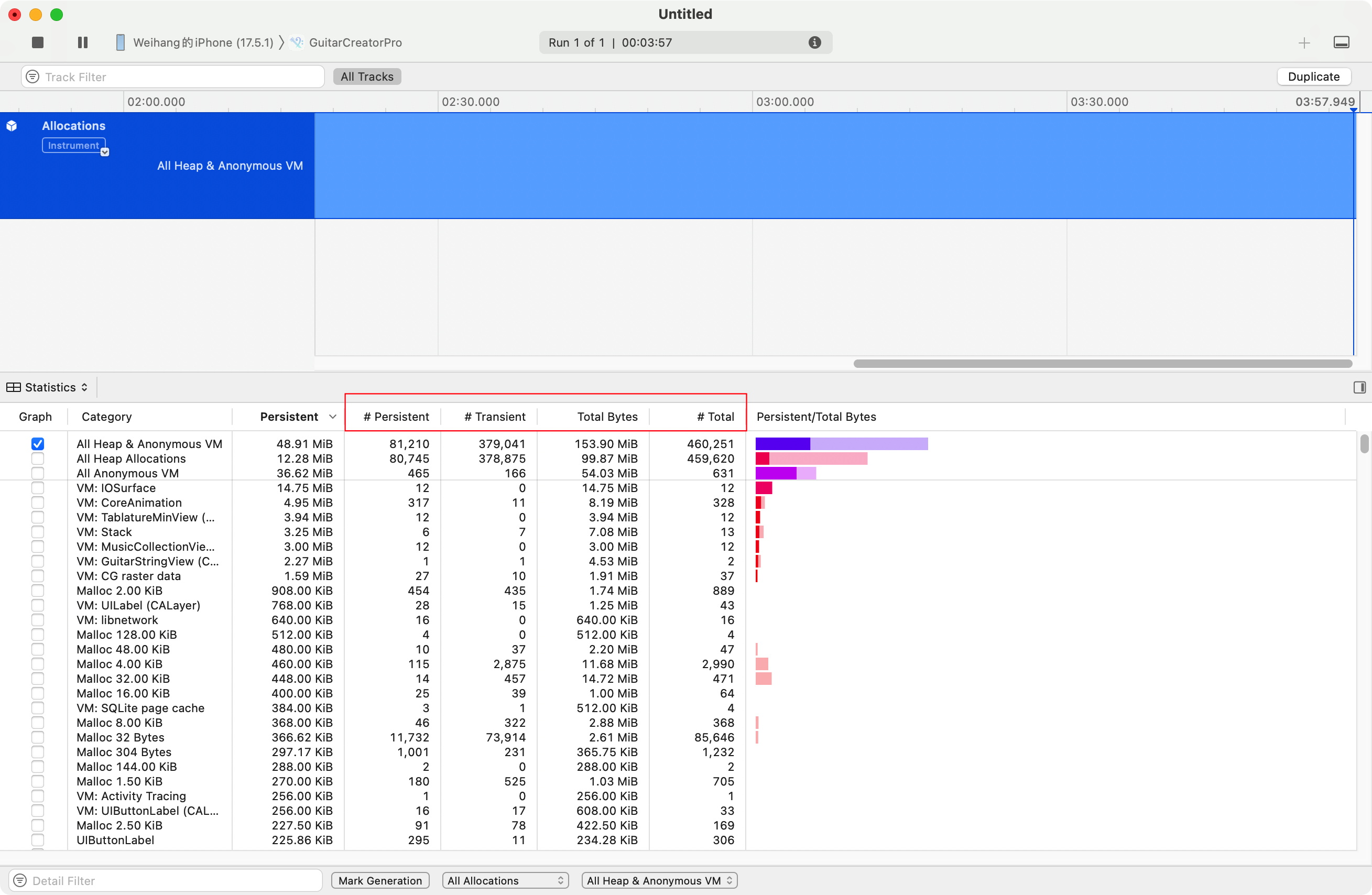Click the Mark Generation button

tap(380, 880)
